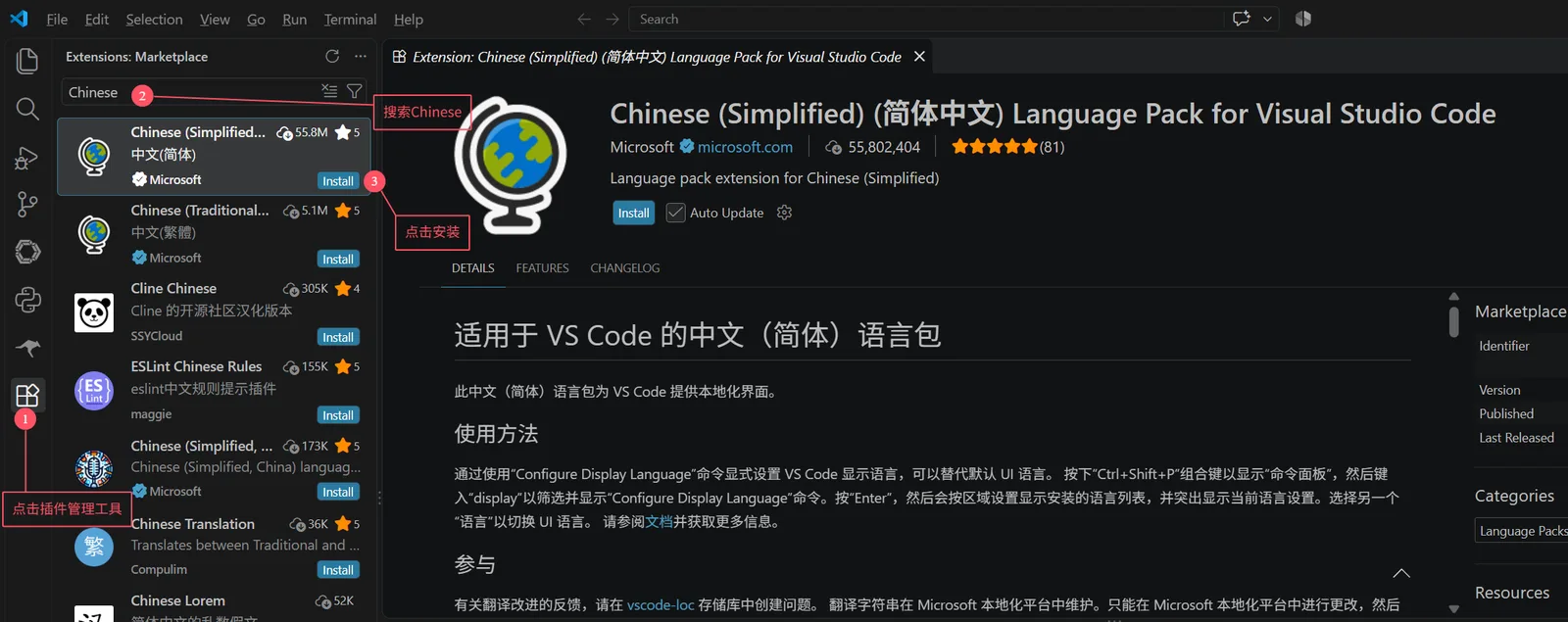
Task: Click the Language Packs category tag
Action: 1522,531
